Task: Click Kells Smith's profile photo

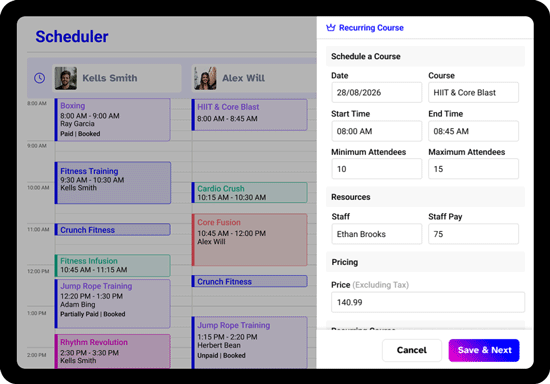Action: [66, 78]
